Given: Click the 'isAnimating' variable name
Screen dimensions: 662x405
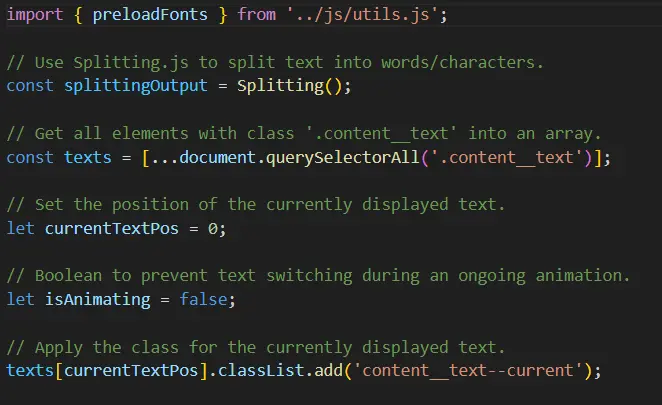Looking at the screenshot, I should coord(98,299).
